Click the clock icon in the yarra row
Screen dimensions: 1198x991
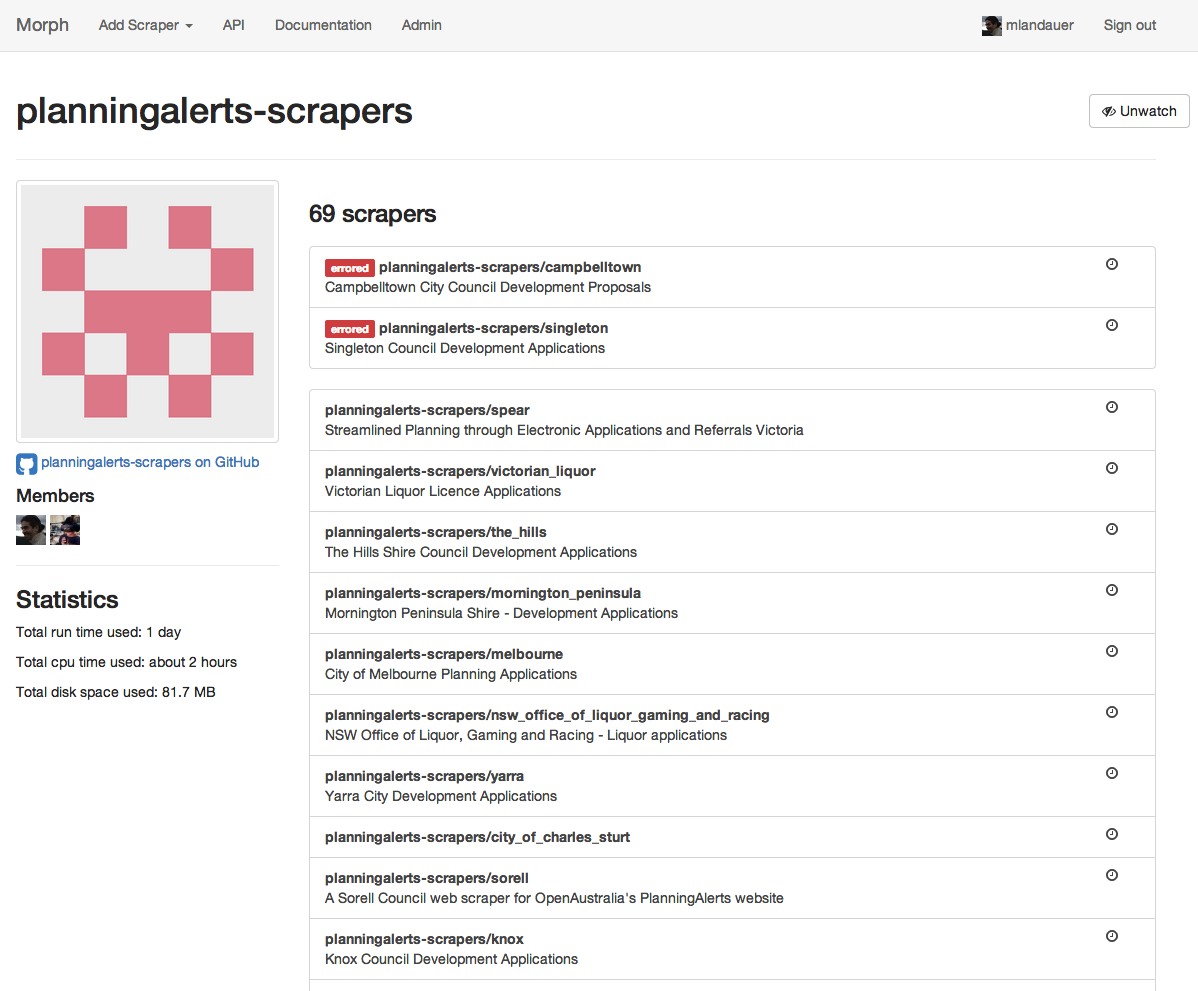1112,773
